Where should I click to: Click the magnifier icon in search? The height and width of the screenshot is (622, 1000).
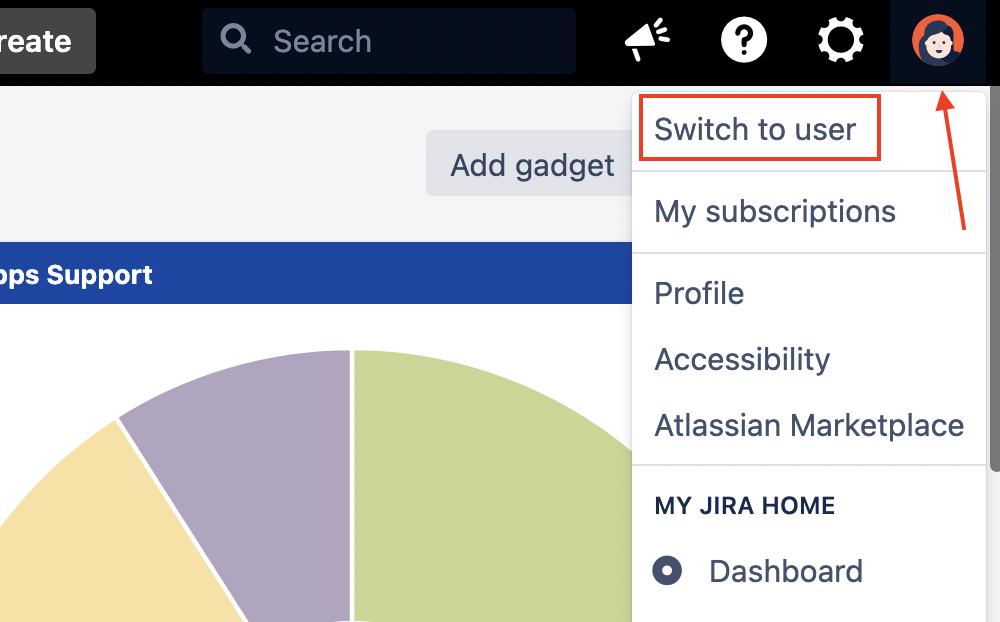tap(237, 40)
